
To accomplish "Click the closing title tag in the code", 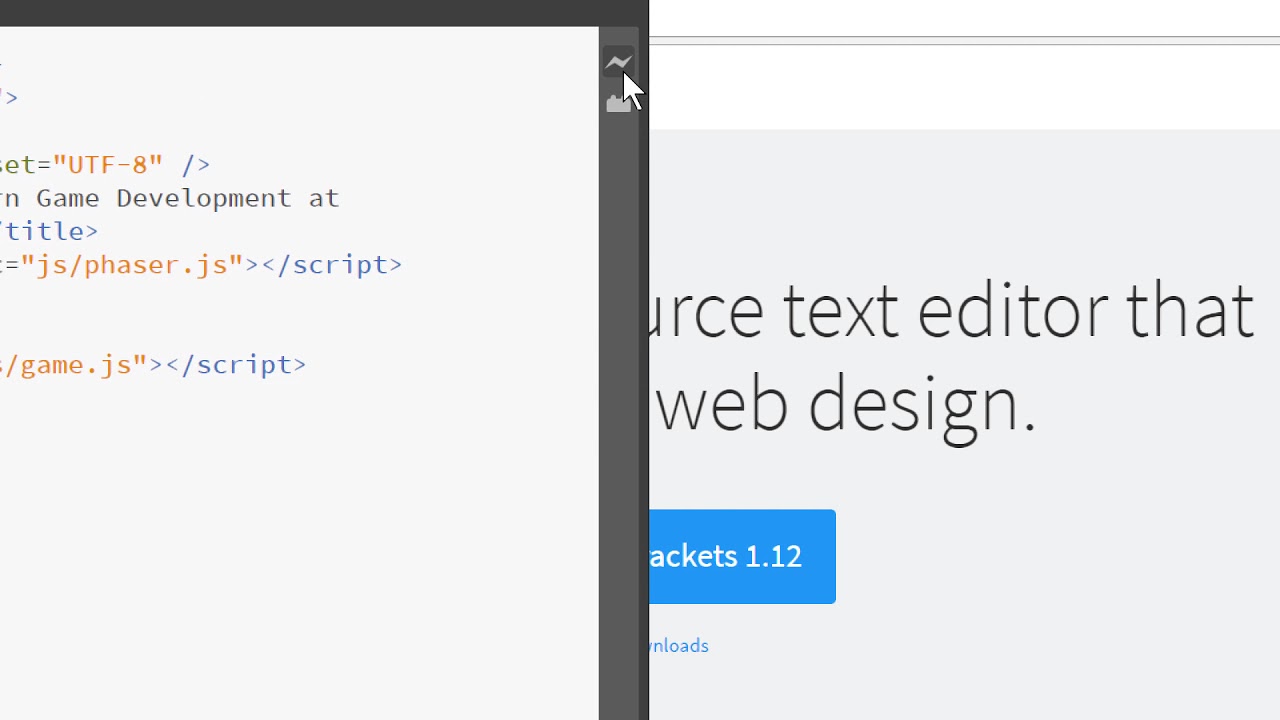I will 49,231.
